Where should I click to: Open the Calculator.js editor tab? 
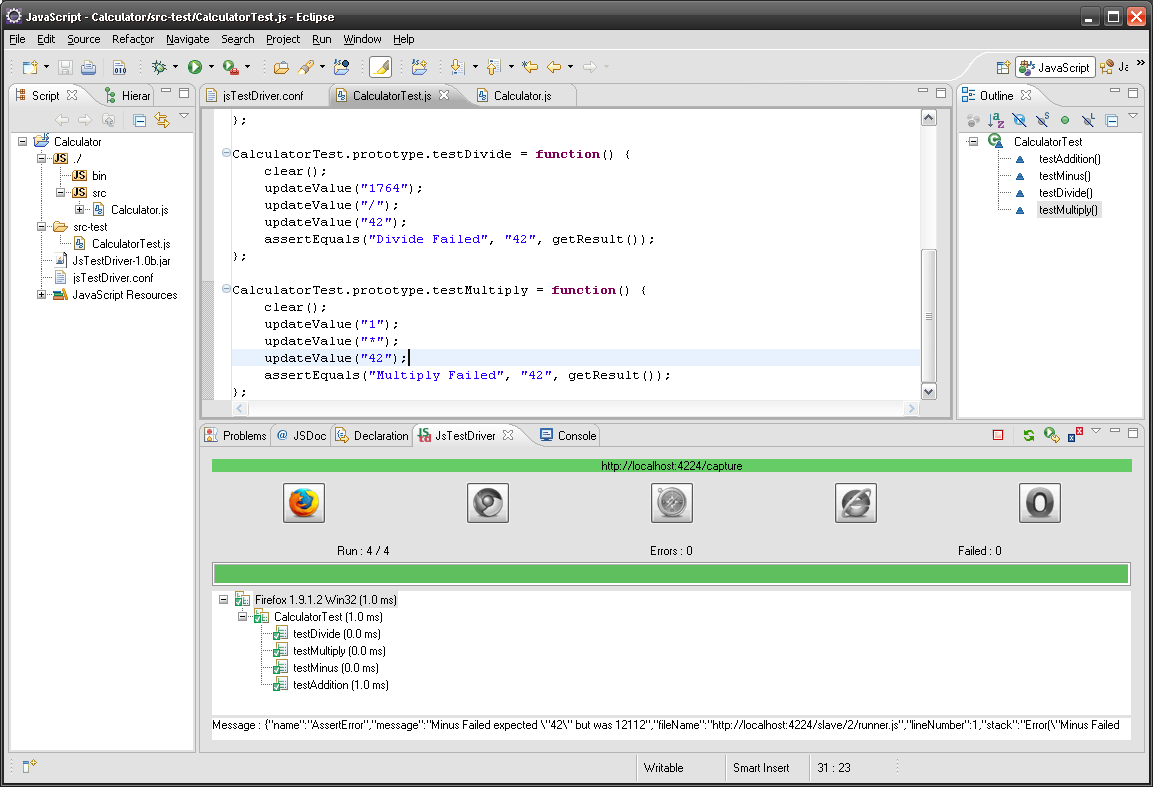(521, 96)
